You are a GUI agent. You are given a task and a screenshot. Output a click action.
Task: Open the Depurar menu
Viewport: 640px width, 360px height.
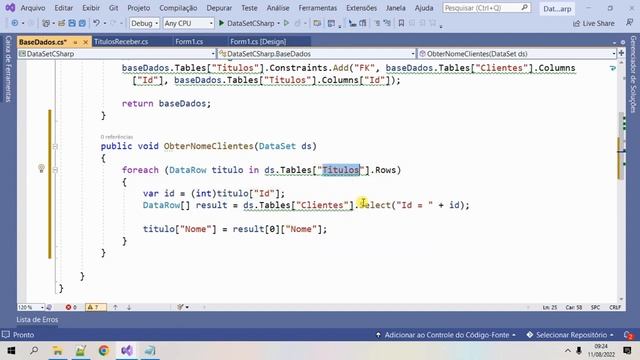[x=219, y=8]
